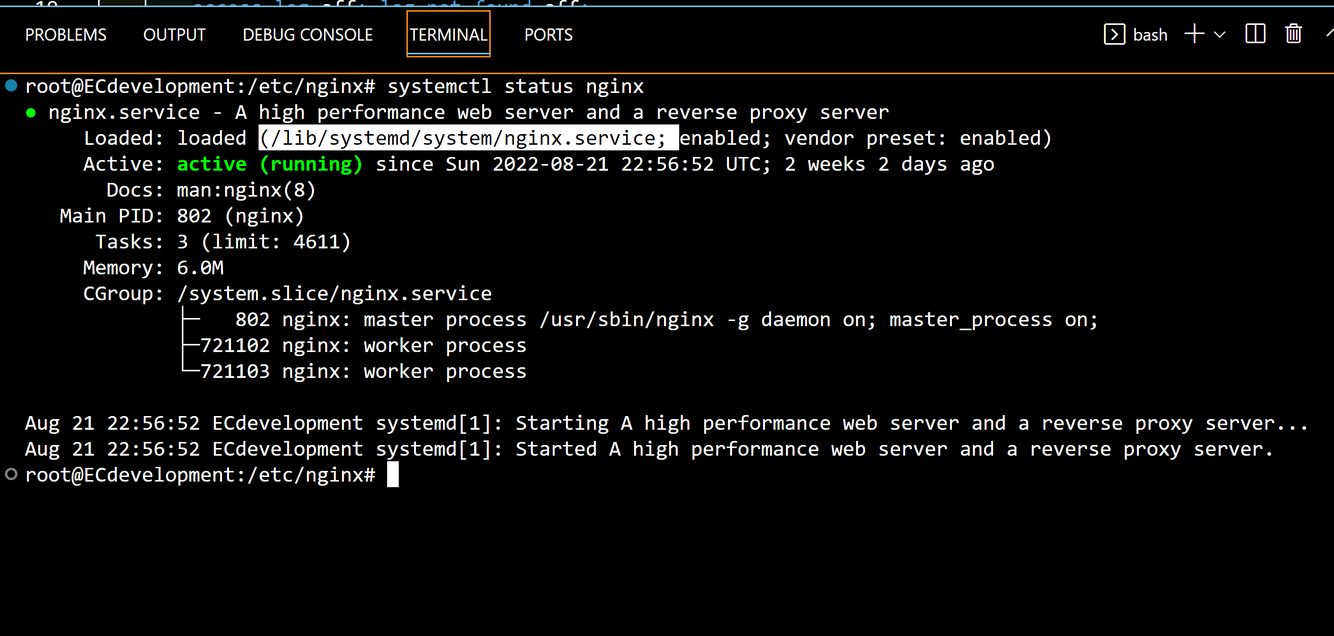The height and width of the screenshot is (636, 1334).
Task: Switch to the TERMINAL tab
Action: tap(449, 35)
